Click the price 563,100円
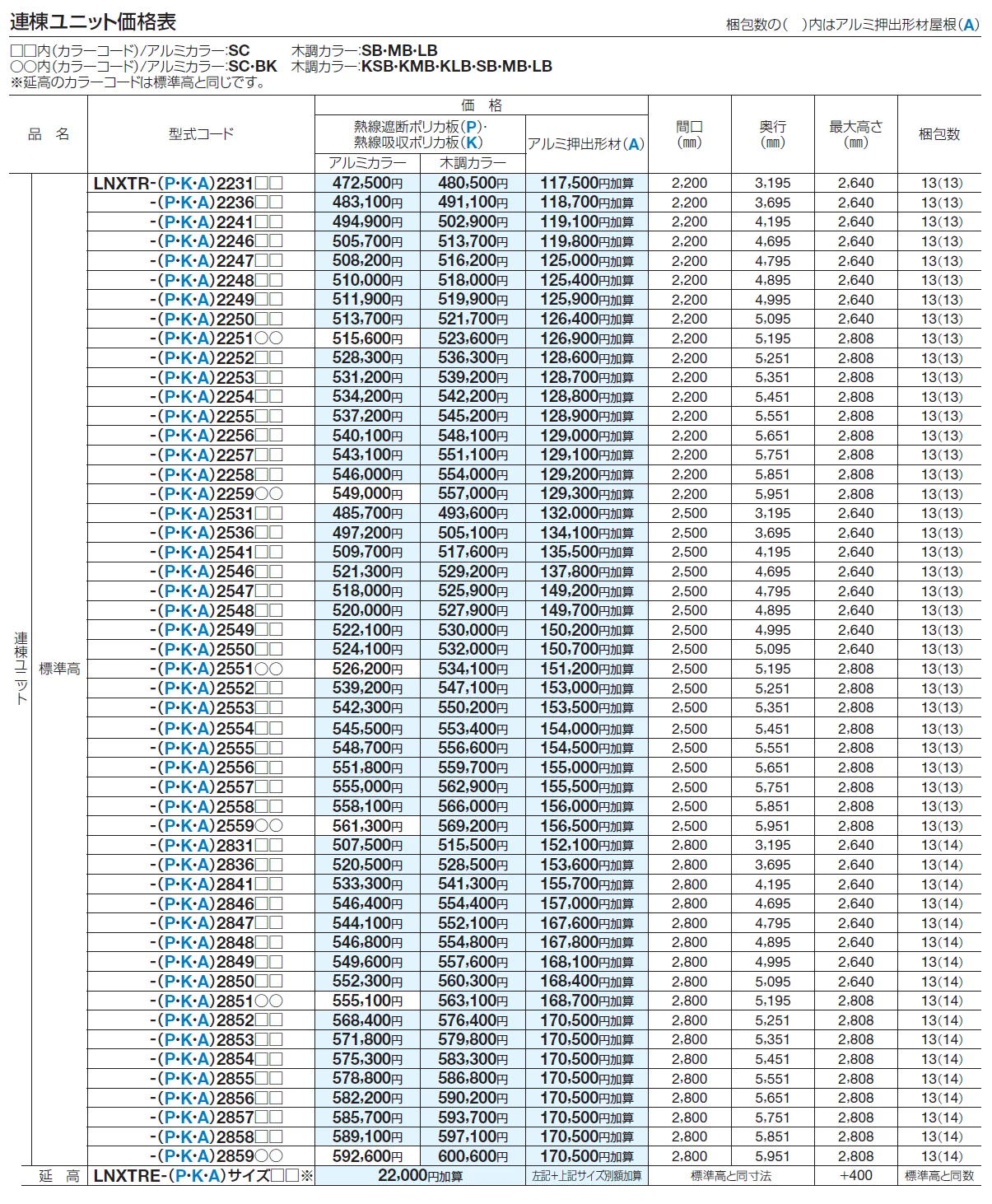Viewport: 992px width, 1204px height. click(x=473, y=1001)
